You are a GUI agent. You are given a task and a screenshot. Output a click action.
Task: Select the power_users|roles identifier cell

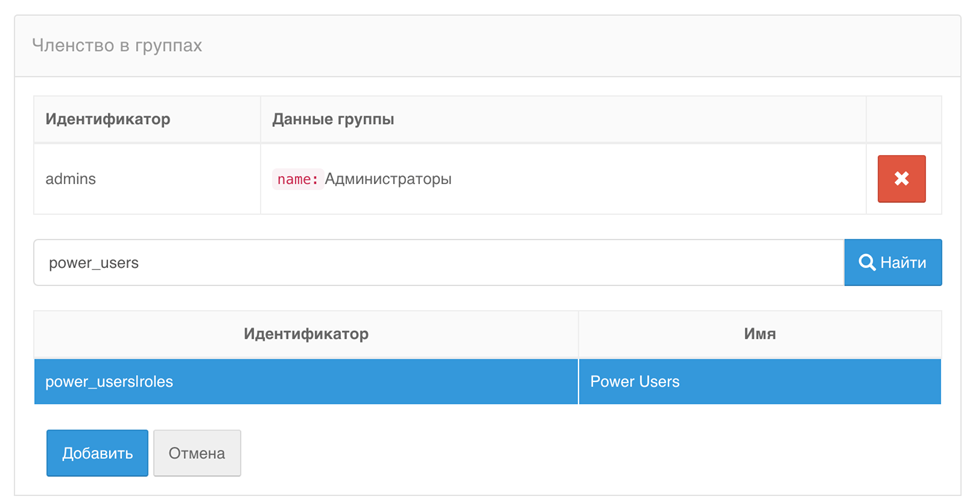click(109, 382)
